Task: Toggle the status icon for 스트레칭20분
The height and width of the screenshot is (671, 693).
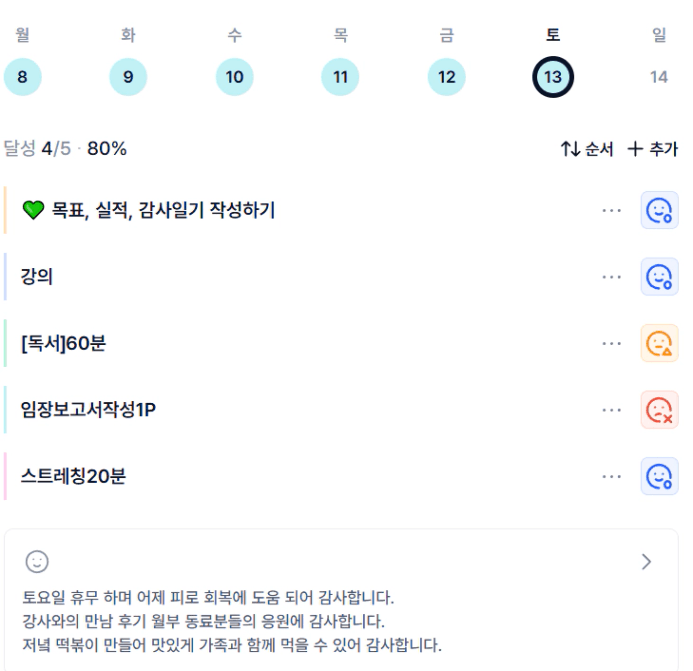Action: (659, 477)
